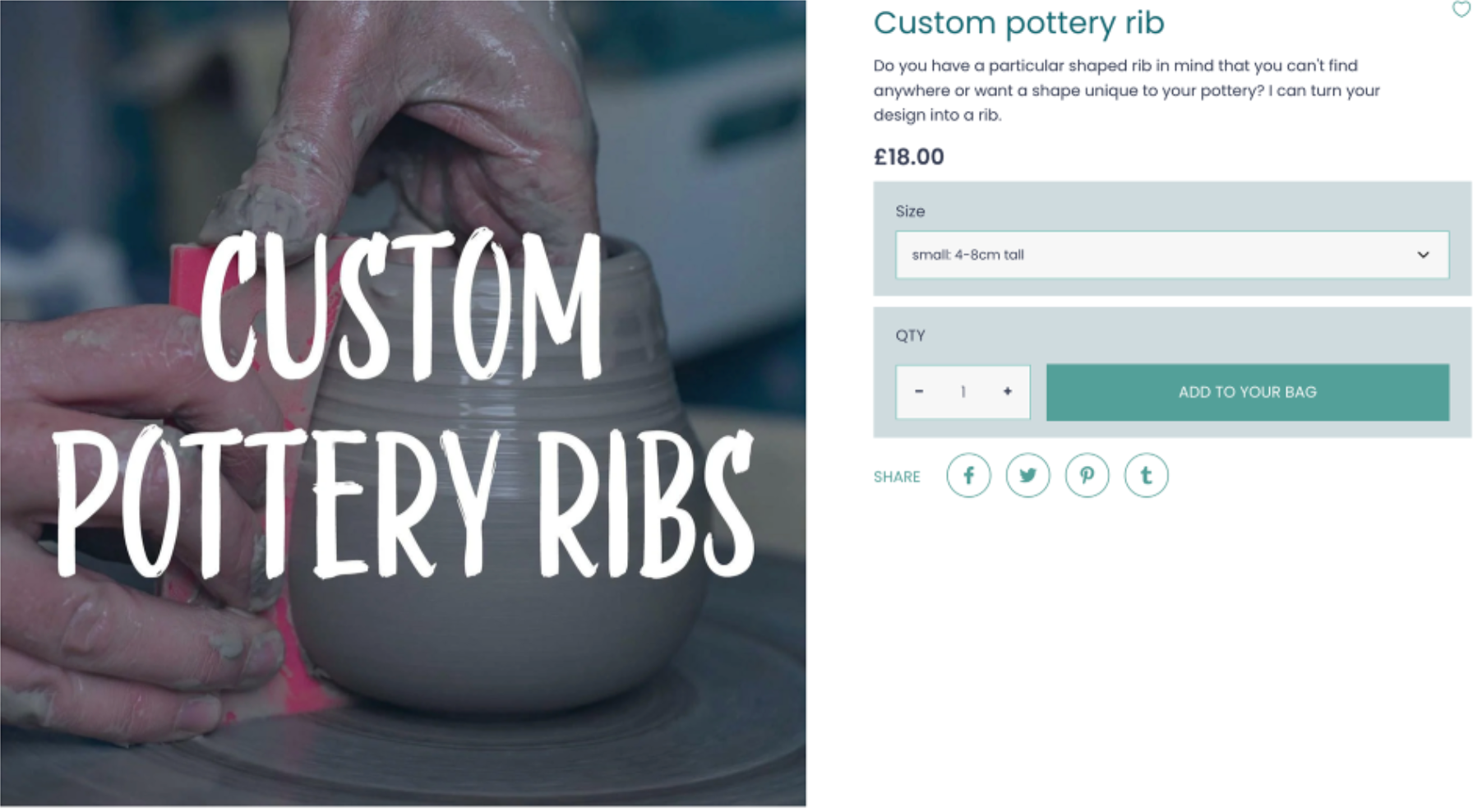Click the £18.00 price text
Screen dimensions: 1473x812
click(x=908, y=157)
